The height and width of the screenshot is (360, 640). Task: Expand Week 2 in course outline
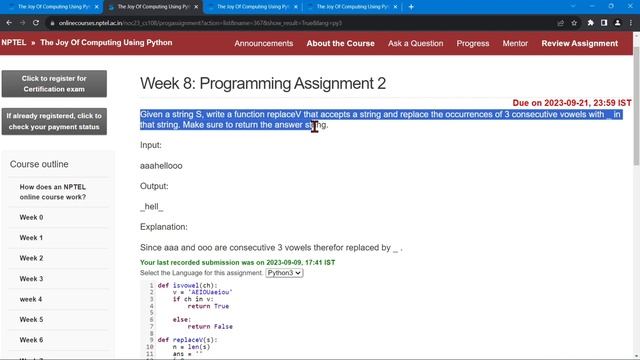(x=31, y=258)
